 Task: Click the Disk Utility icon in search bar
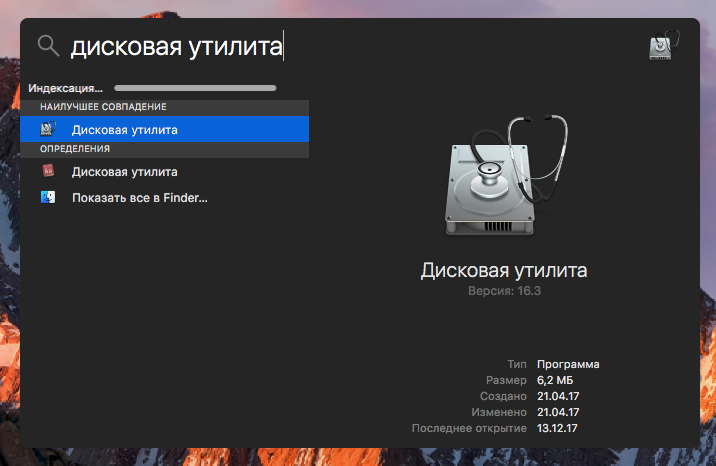point(664,46)
